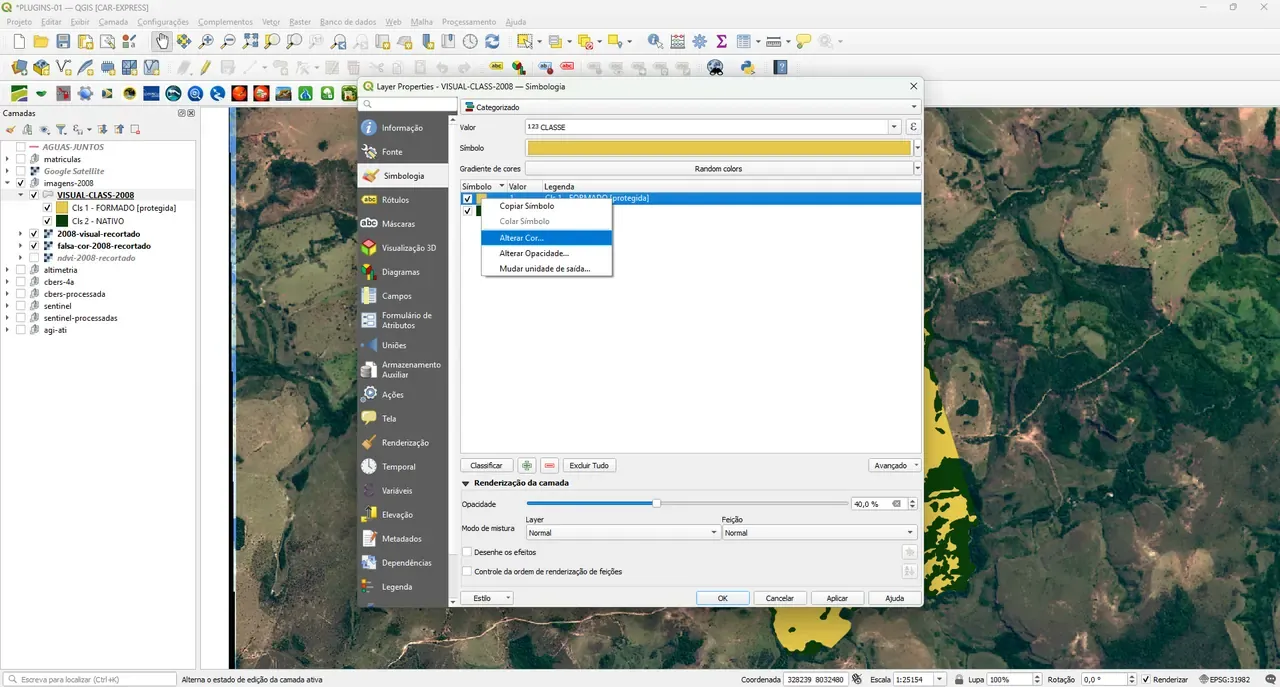The width and height of the screenshot is (1280, 687).
Task: Open the Layer blend mode dropdown
Action: click(x=623, y=533)
